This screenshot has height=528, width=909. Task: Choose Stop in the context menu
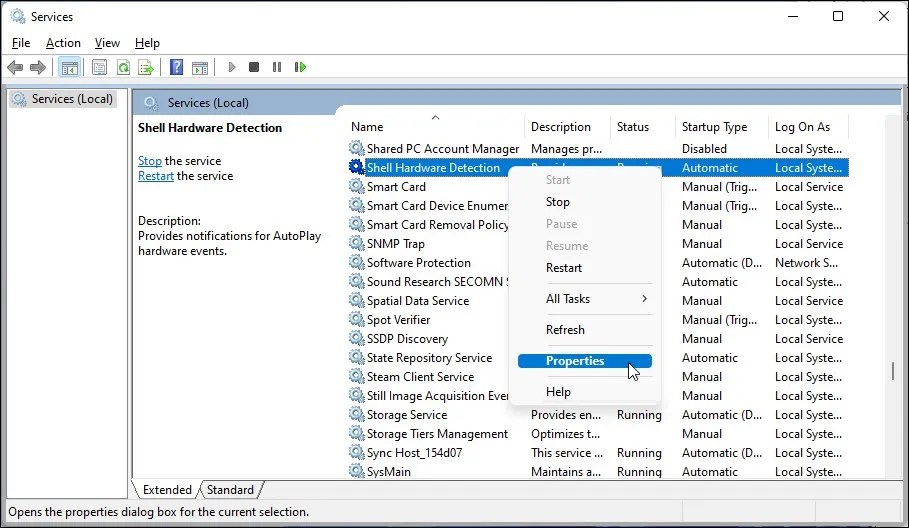click(585, 202)
